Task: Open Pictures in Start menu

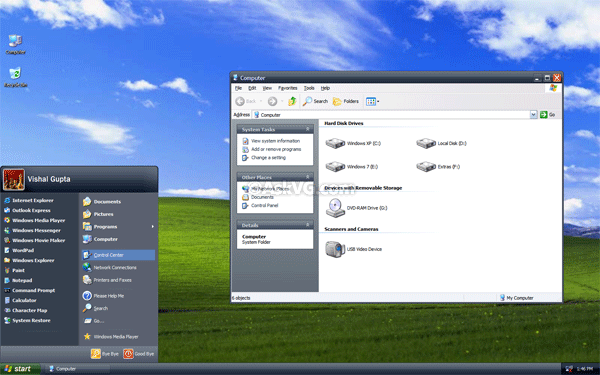Action: (98, 214)
